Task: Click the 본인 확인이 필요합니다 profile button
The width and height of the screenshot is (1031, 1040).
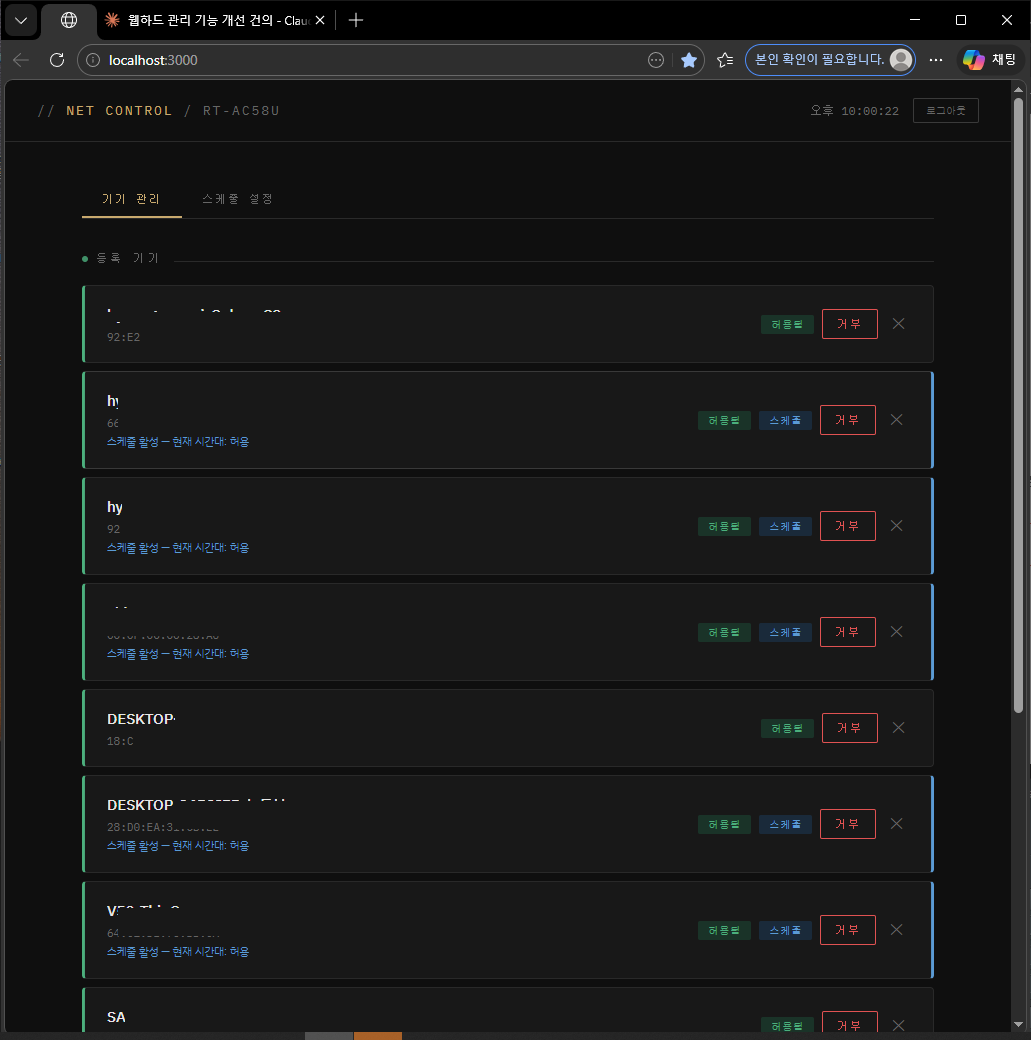Action: coord(830,60)
